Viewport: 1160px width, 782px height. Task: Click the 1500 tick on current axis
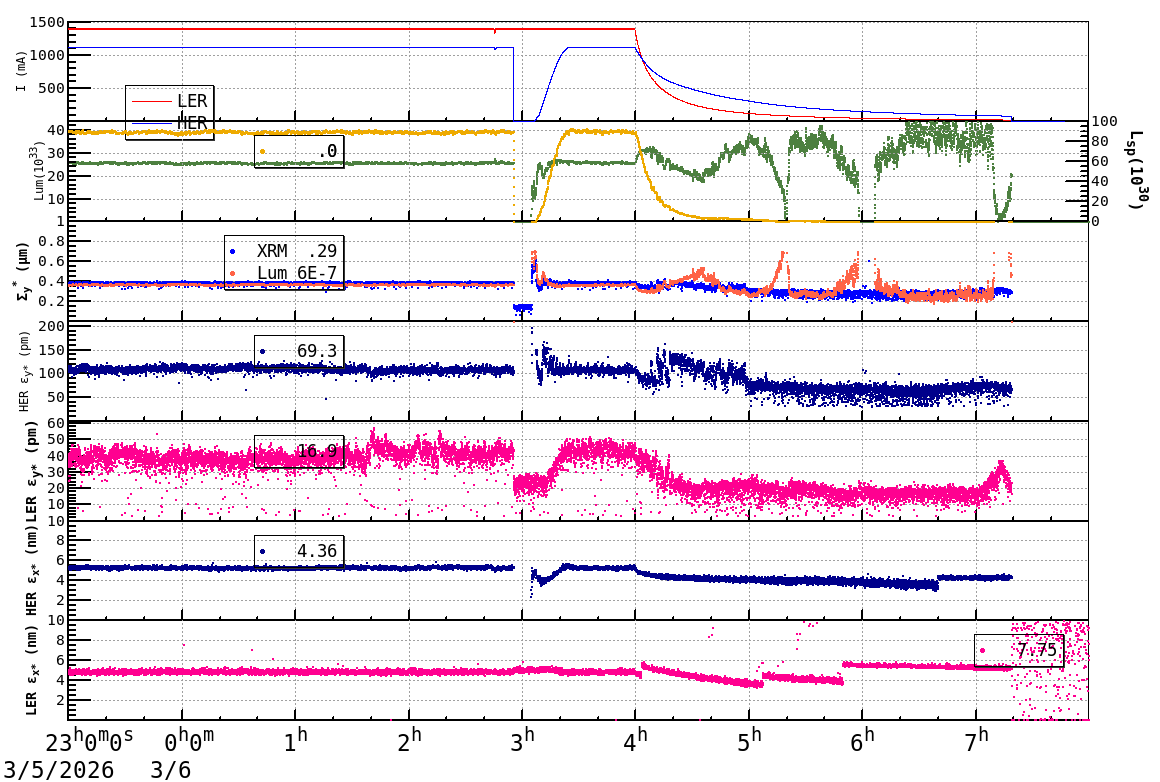[x=47, y=22]
